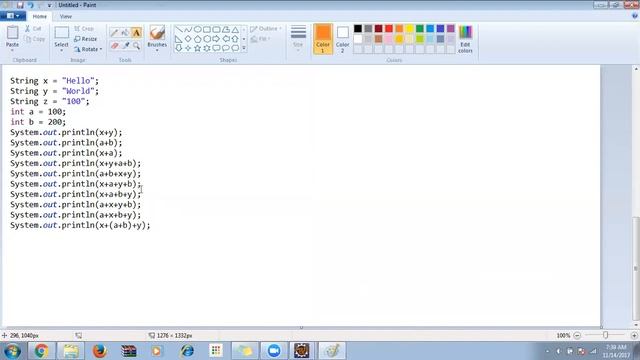Adjust the zoom slider handle
640x360 pixels.
click(x=606, y=335)
